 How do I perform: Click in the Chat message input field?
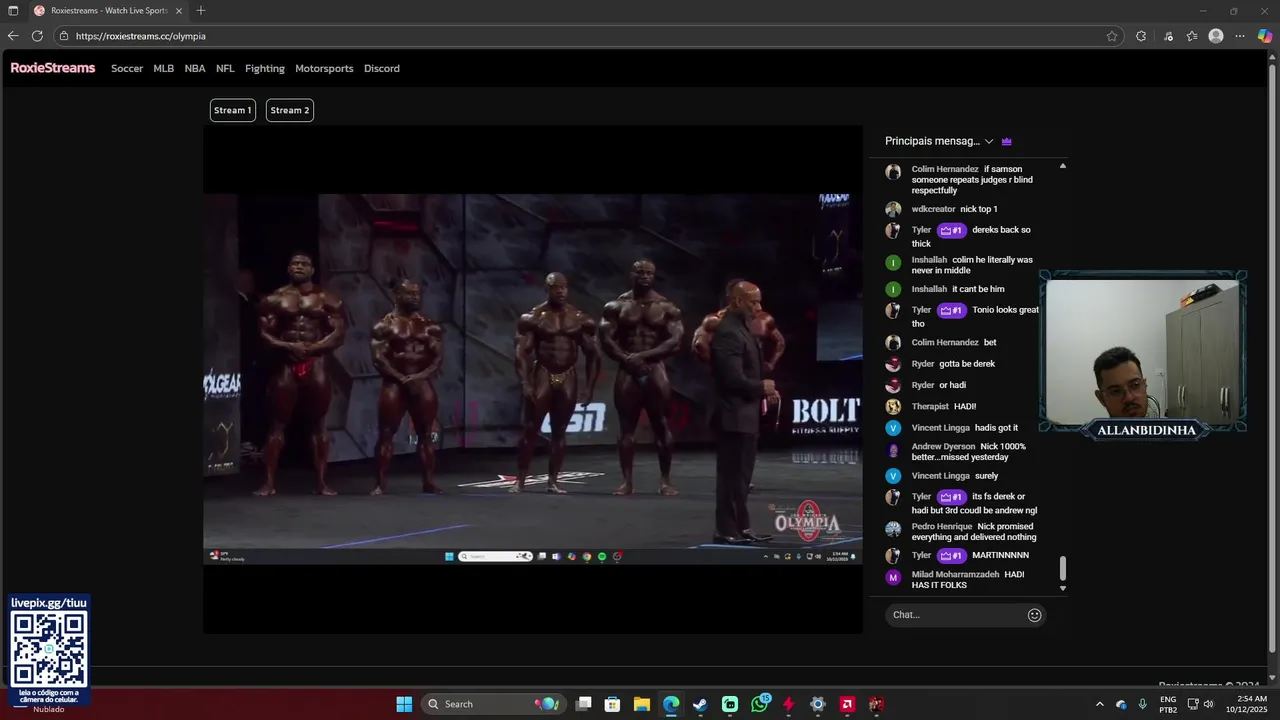956,615
